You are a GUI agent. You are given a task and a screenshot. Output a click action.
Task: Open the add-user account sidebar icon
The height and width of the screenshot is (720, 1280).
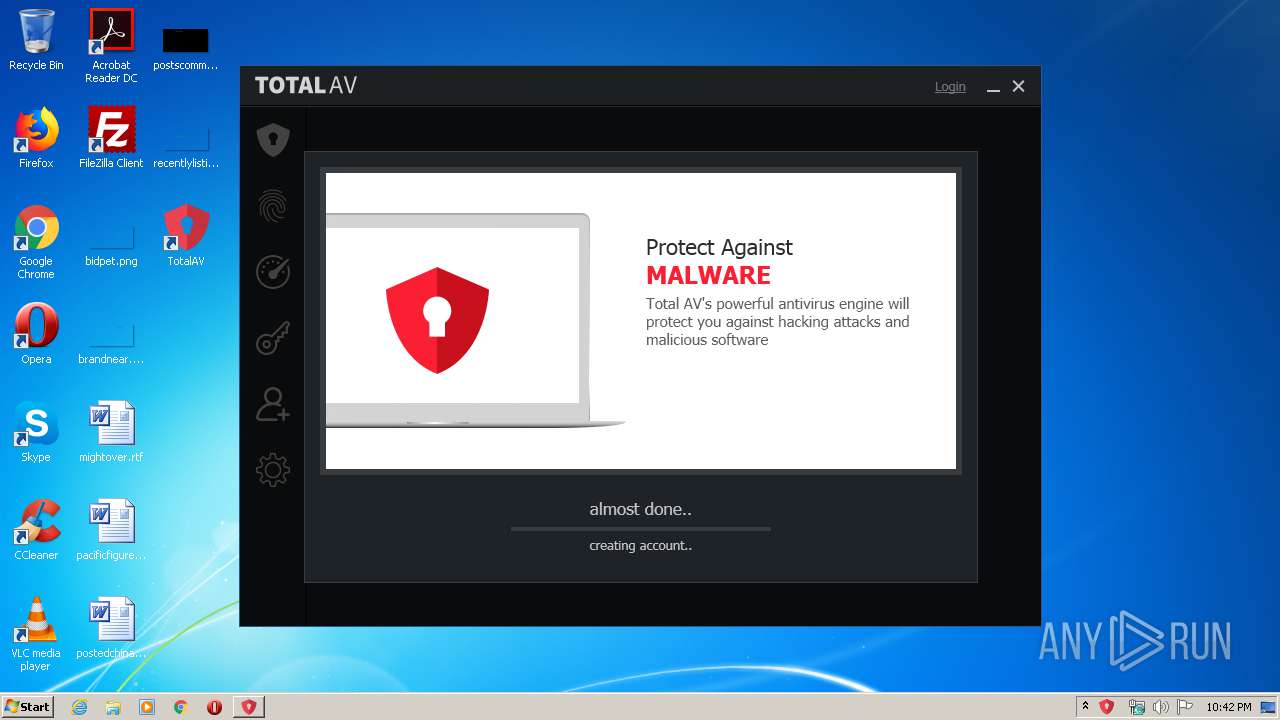click(273, 404)
